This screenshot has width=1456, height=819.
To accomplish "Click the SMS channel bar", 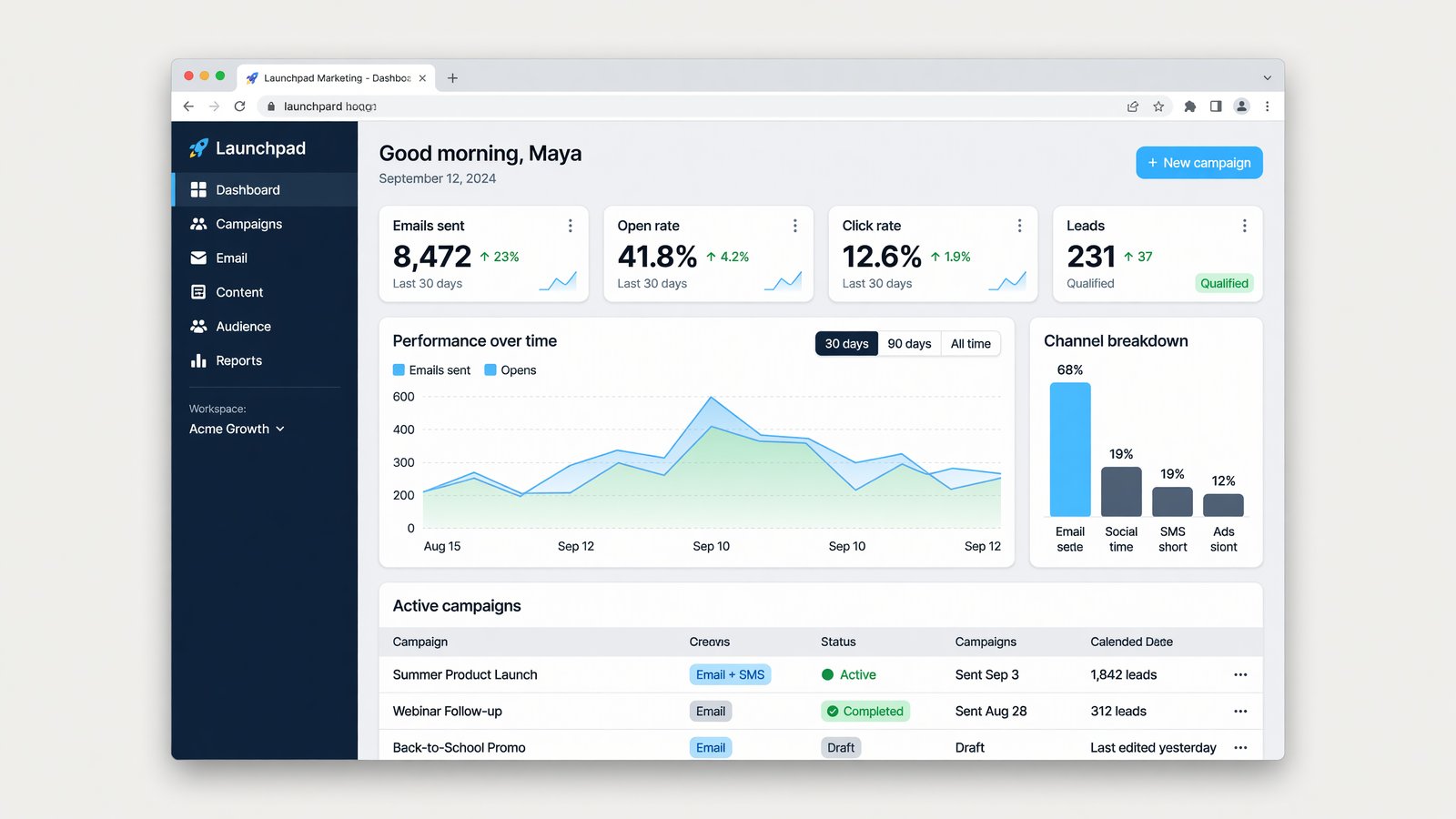I will [1172, 502].
